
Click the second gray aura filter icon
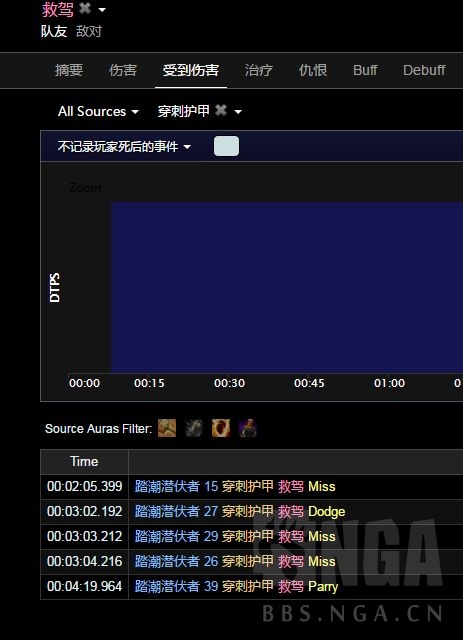pyautogui.click(x=194, y=428)
